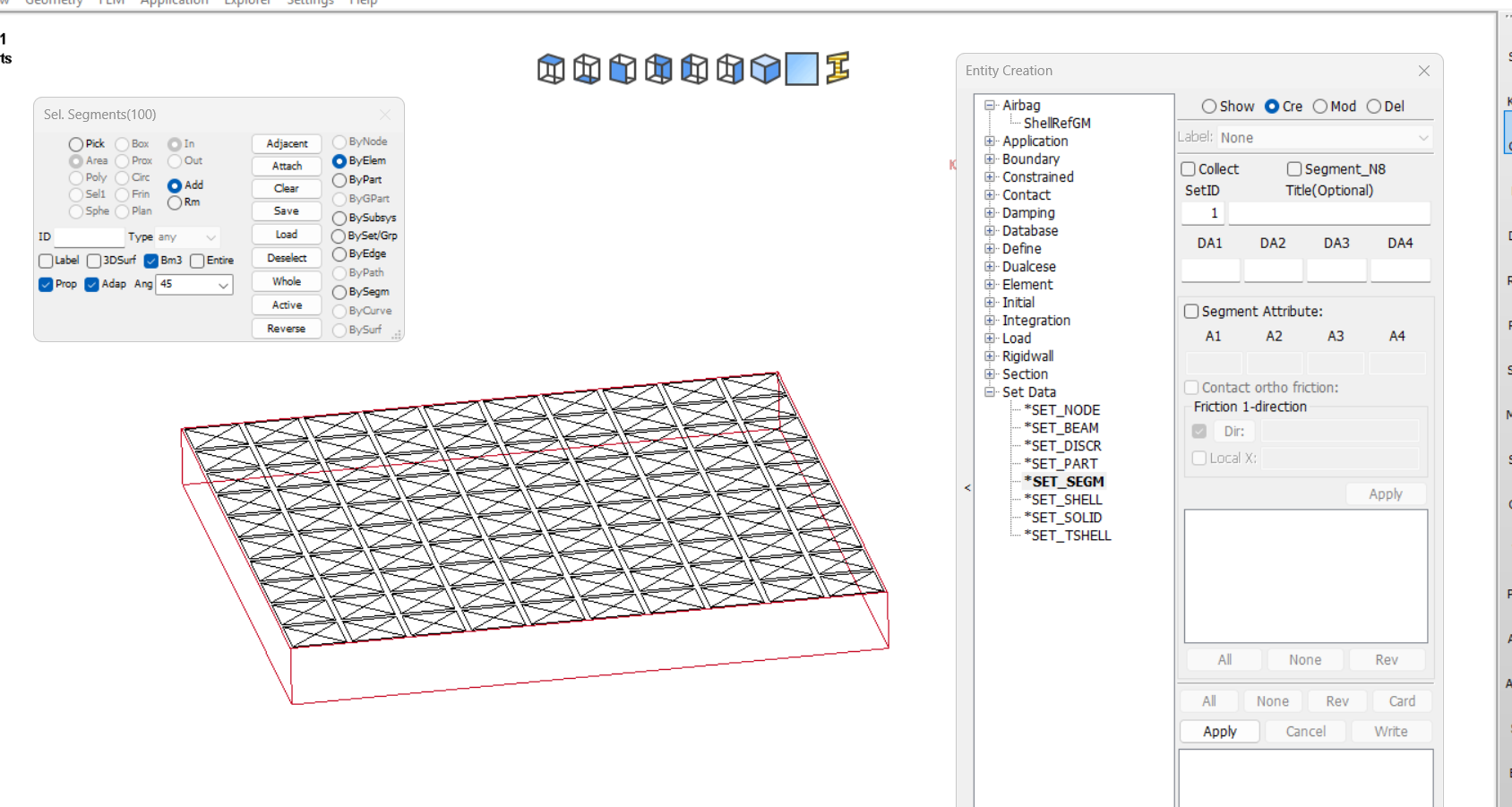The image size is (1512, 807).
Task: Open the Label dropdown showing None
Action: 1324,138
